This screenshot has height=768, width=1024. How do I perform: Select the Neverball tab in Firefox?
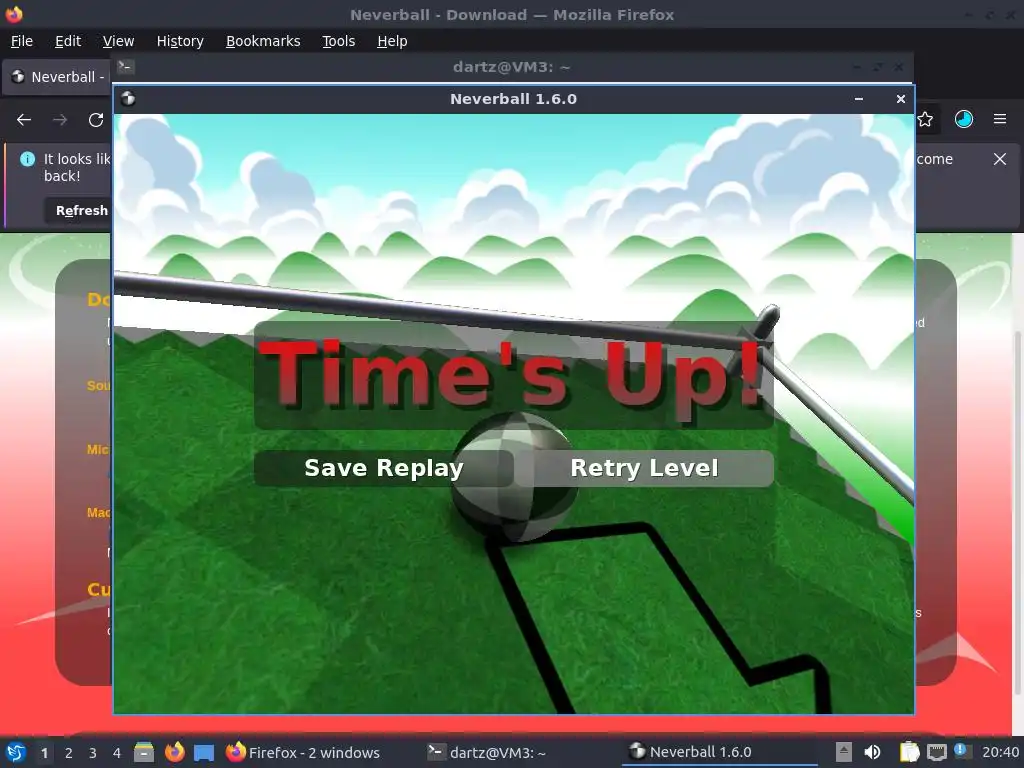click(x=57, y=77)
